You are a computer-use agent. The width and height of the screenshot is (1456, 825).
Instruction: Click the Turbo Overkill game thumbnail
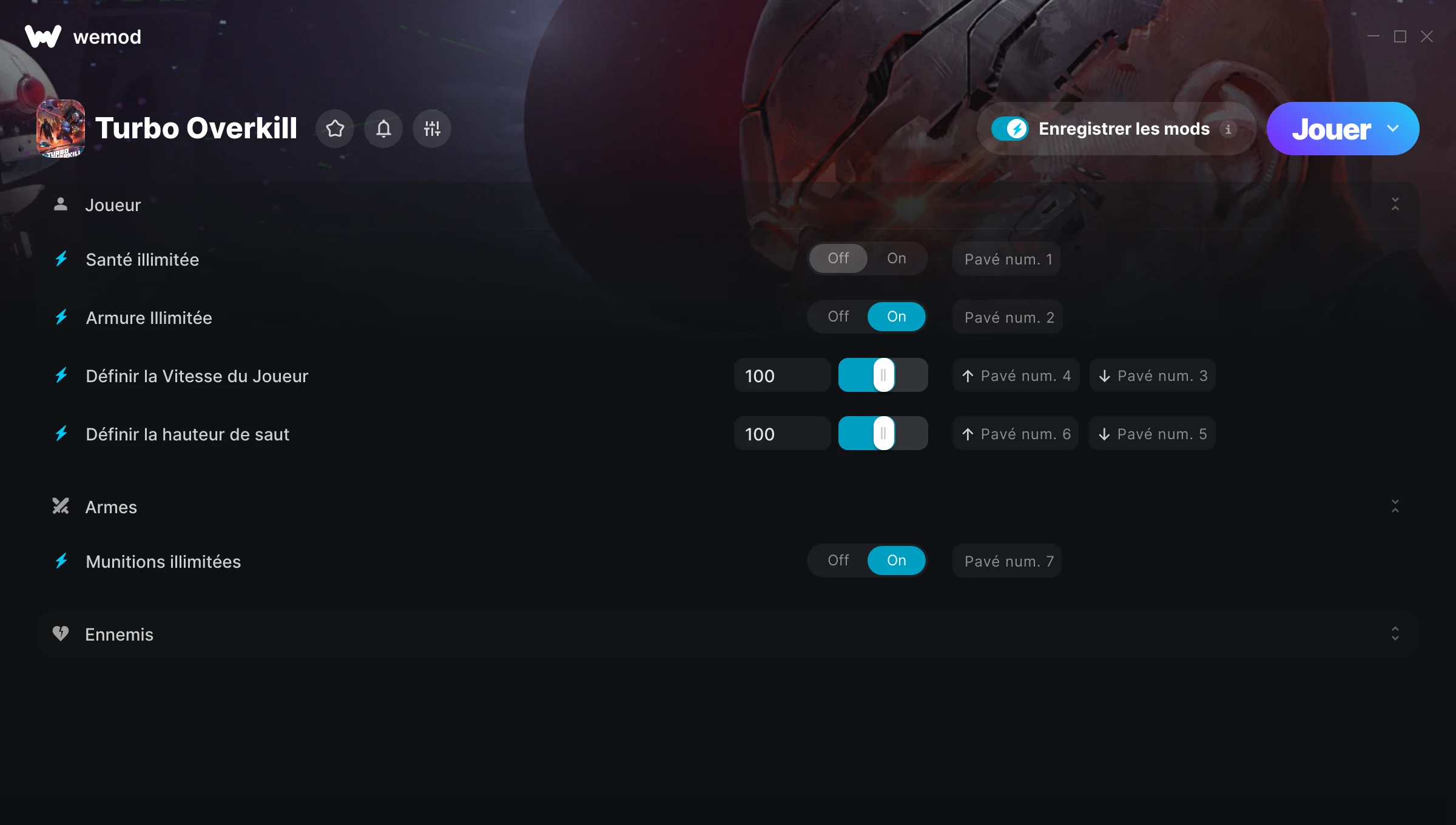click(x=61, y=129)
